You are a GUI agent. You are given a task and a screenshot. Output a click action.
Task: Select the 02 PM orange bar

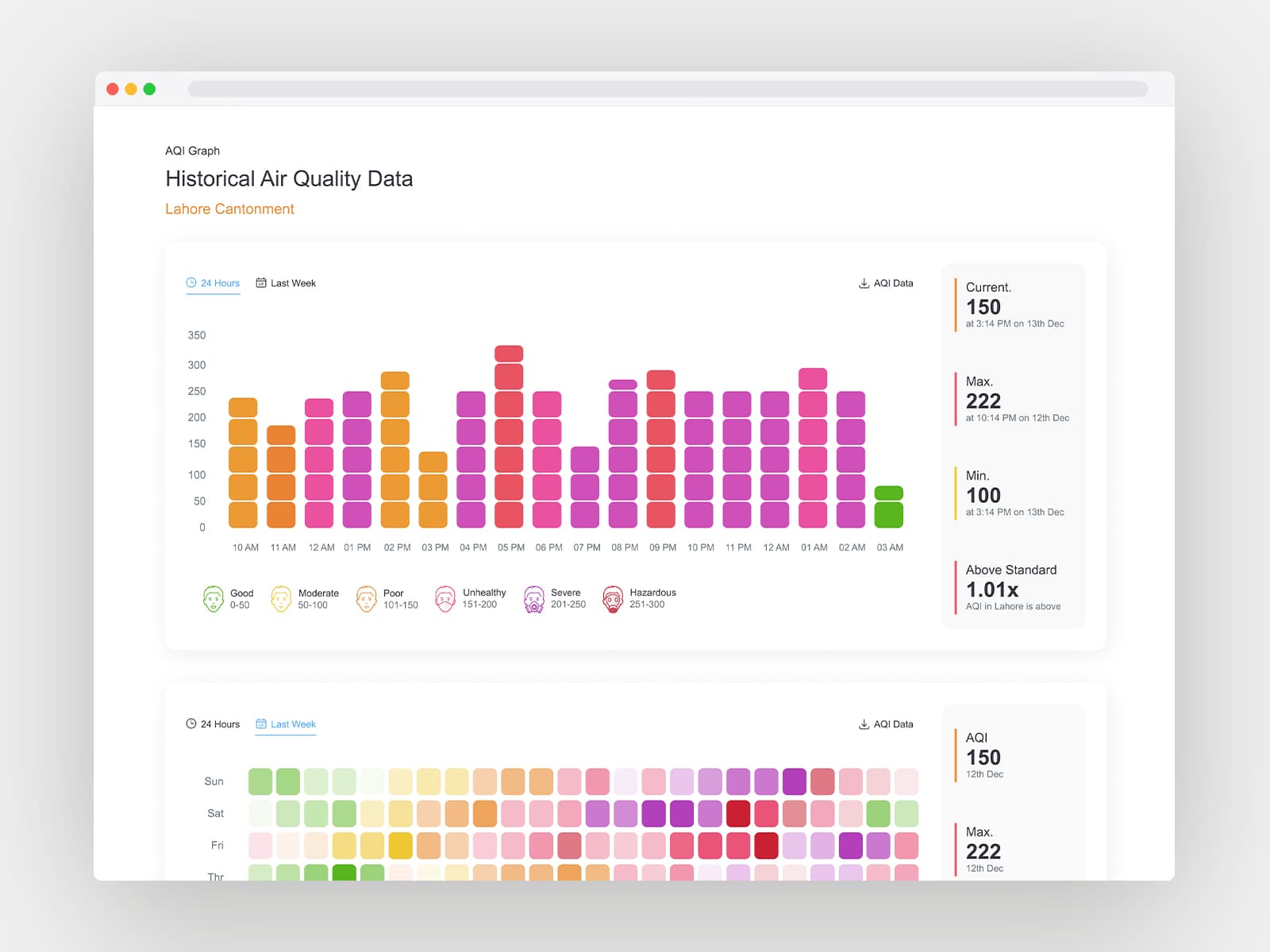coord(395,450)
